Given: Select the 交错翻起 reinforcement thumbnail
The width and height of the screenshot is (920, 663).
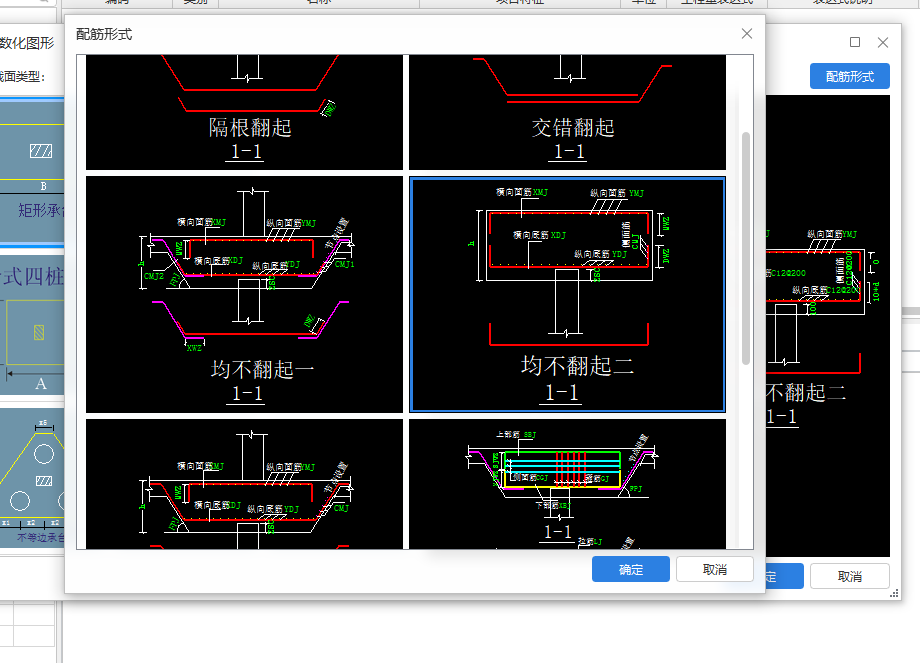Looking at the screenshot, I should coord(567,112).
